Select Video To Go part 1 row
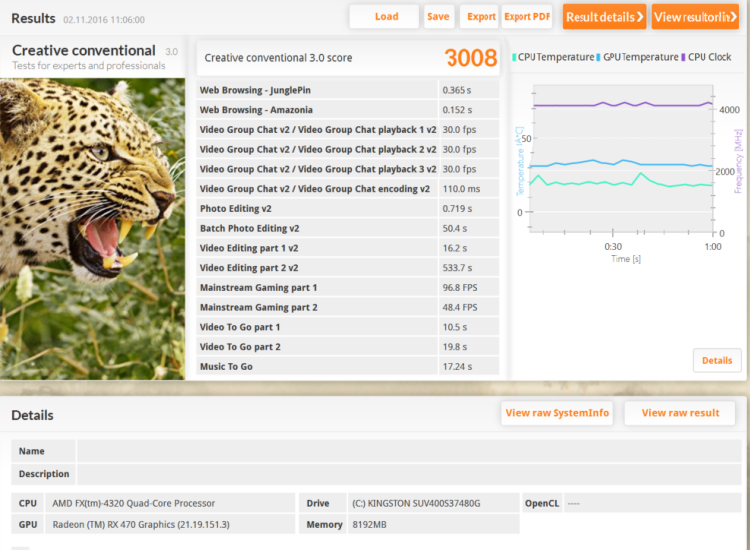This screenshot has width=750, height=550. [x=348, y=327]
